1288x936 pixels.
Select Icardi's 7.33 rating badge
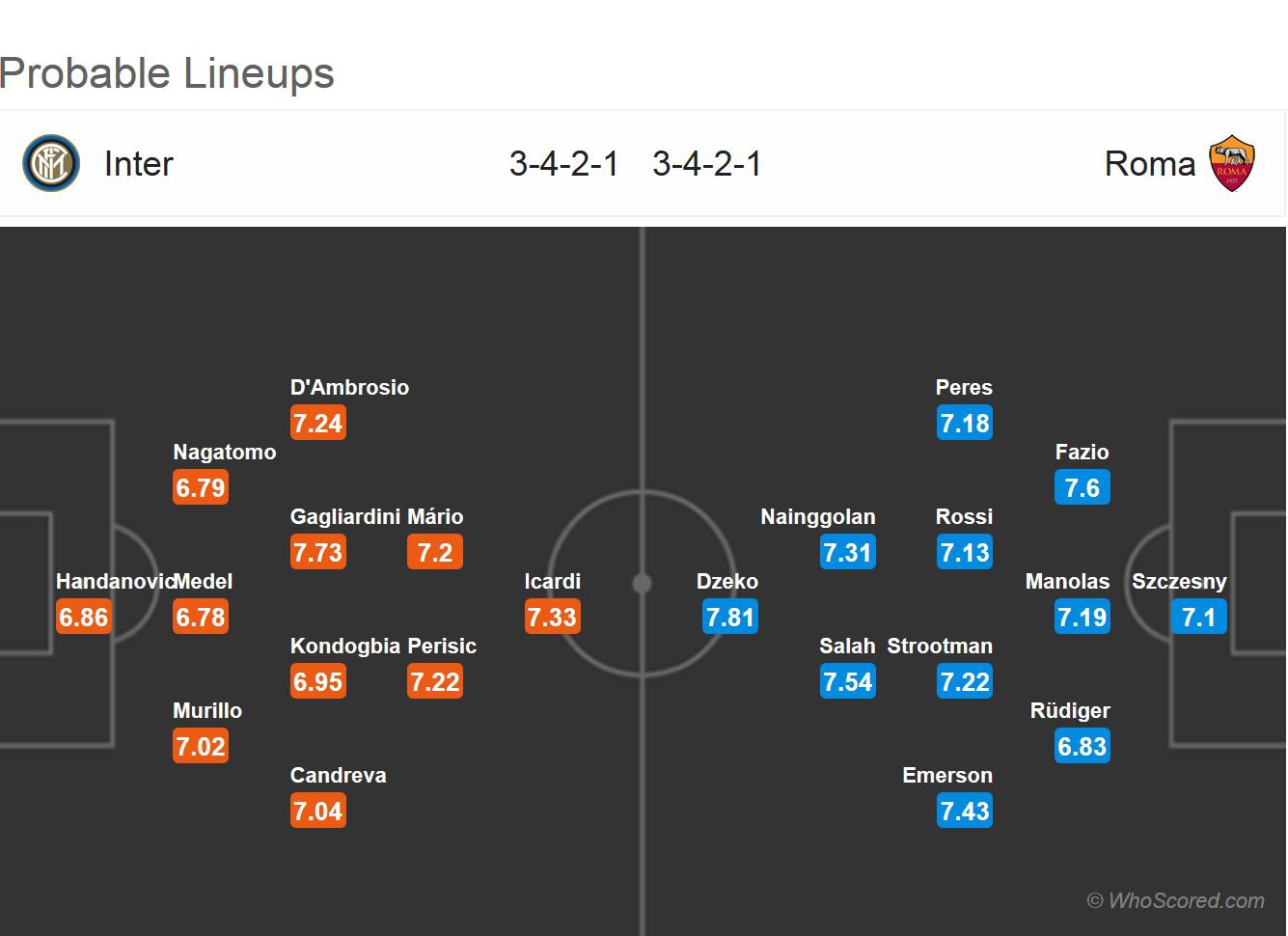pos(552,617)
